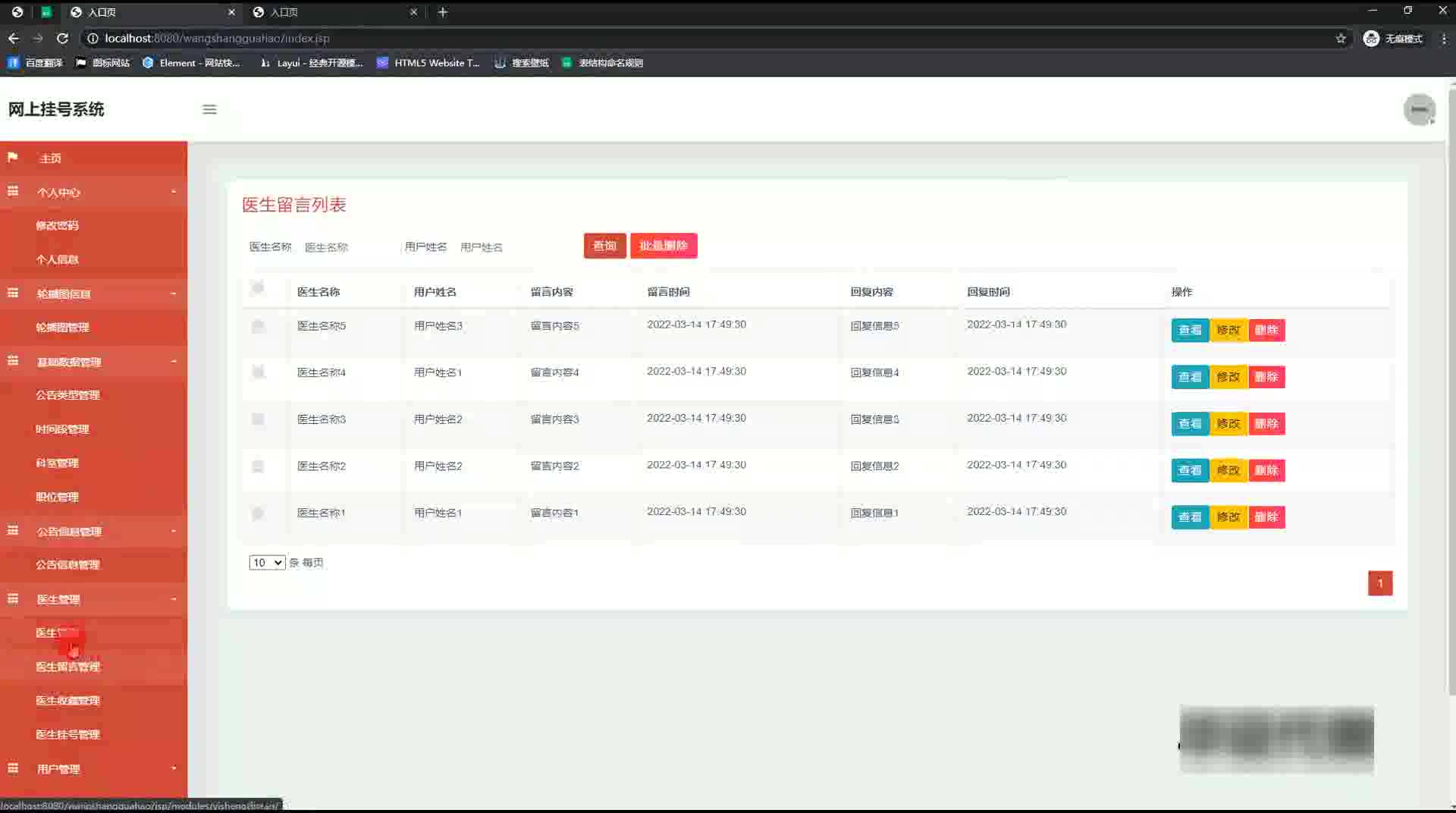Open 公告类型管理 in the sidebar

pyautogui.click(x=67, y=395)
